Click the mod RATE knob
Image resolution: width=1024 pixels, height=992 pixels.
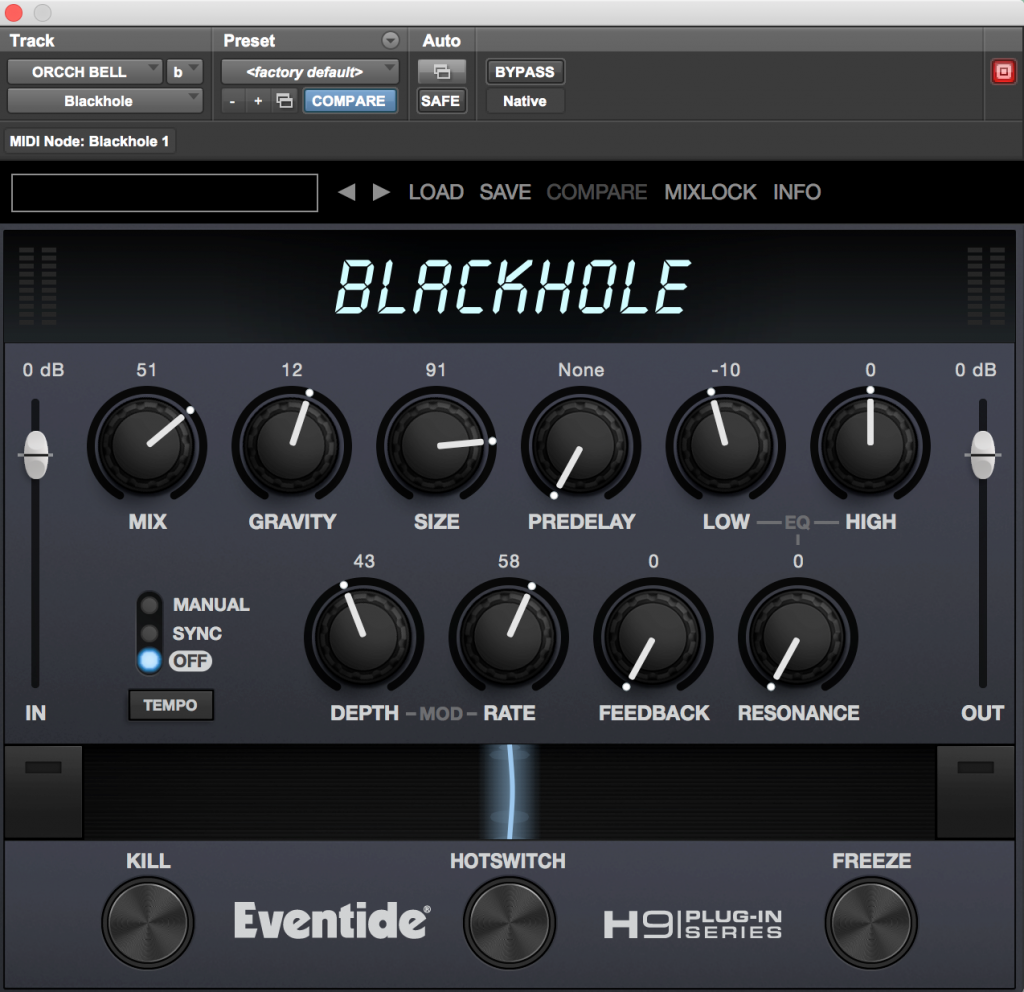pos(509,637)
